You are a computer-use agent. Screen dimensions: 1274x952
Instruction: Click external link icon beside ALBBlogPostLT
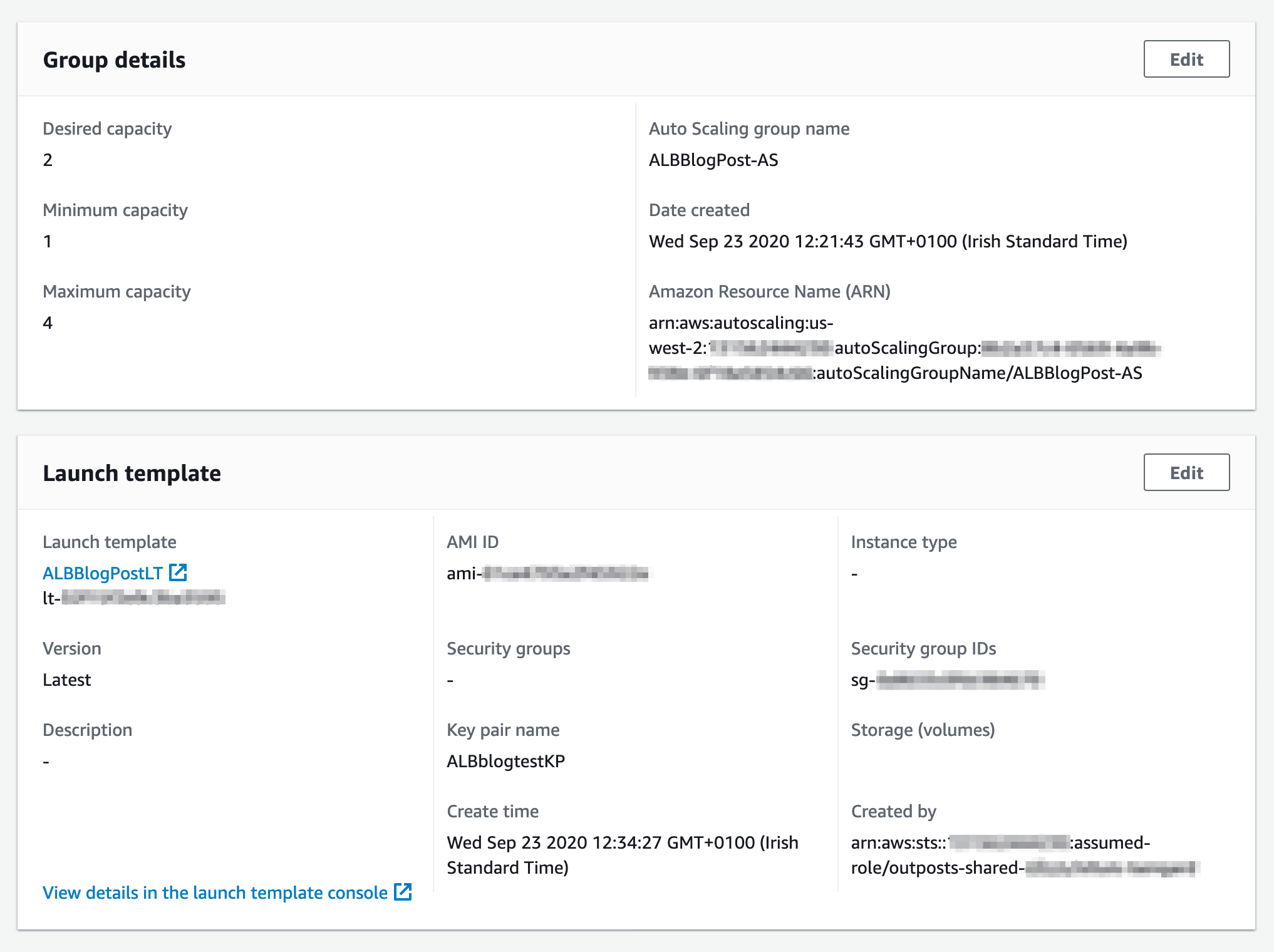point(179,572)
